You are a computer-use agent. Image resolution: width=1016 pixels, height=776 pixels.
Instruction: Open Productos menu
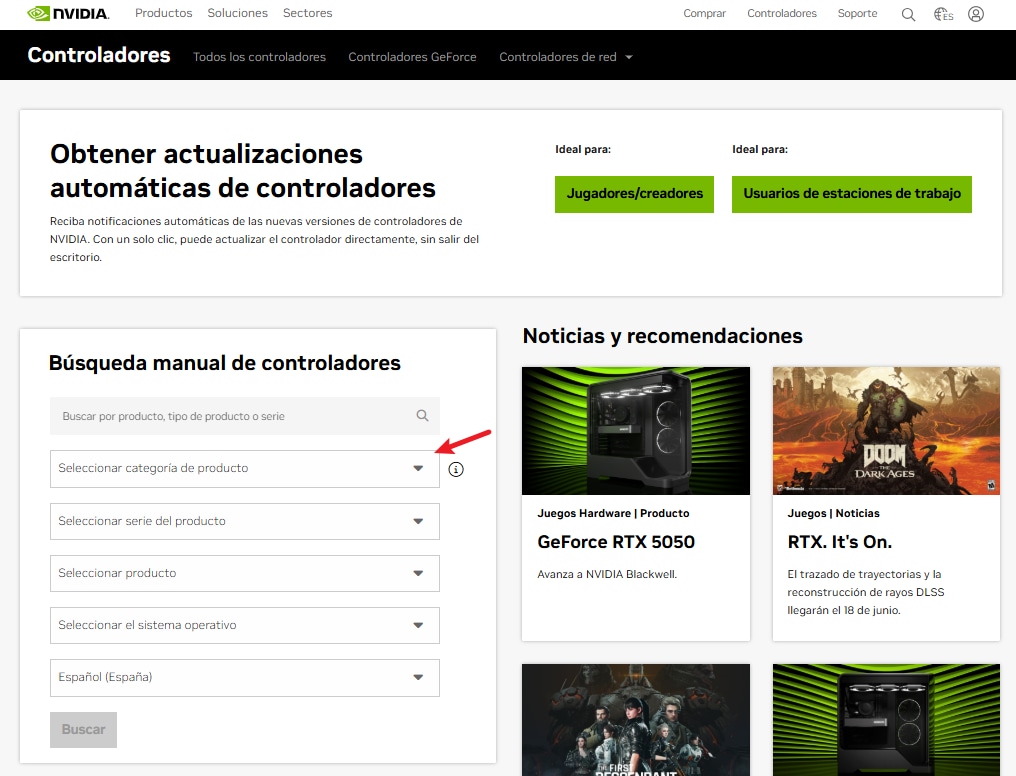click(x=163, y=13)
